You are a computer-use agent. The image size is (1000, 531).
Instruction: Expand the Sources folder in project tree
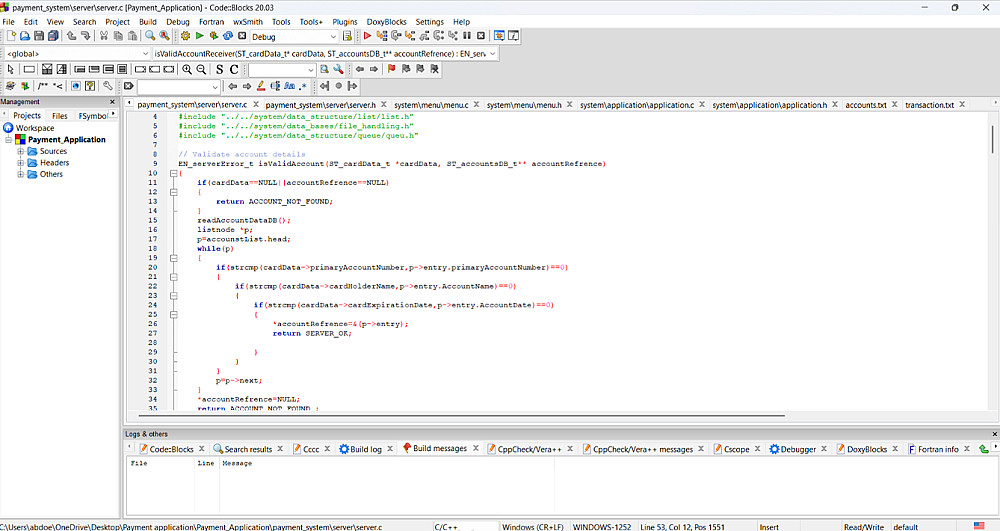tap(20, 152)
